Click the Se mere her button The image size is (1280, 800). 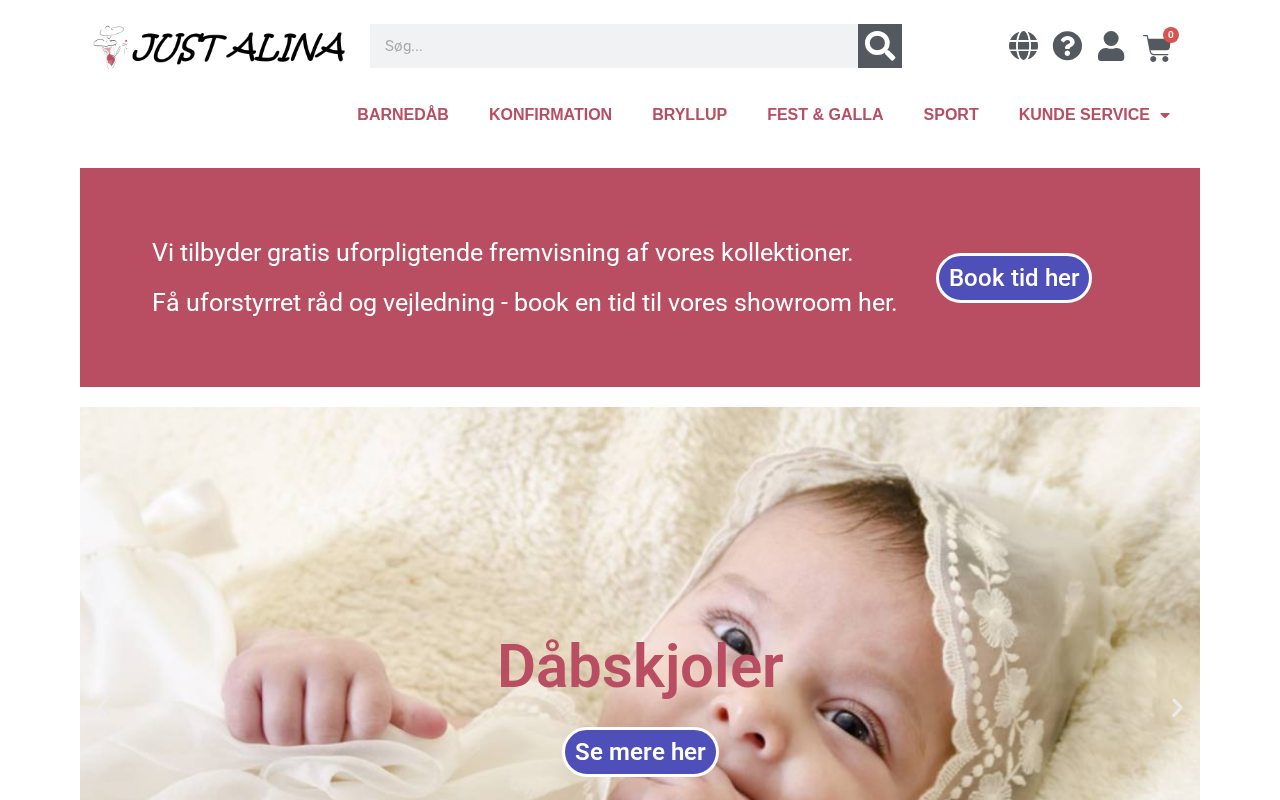pos(640,752)
